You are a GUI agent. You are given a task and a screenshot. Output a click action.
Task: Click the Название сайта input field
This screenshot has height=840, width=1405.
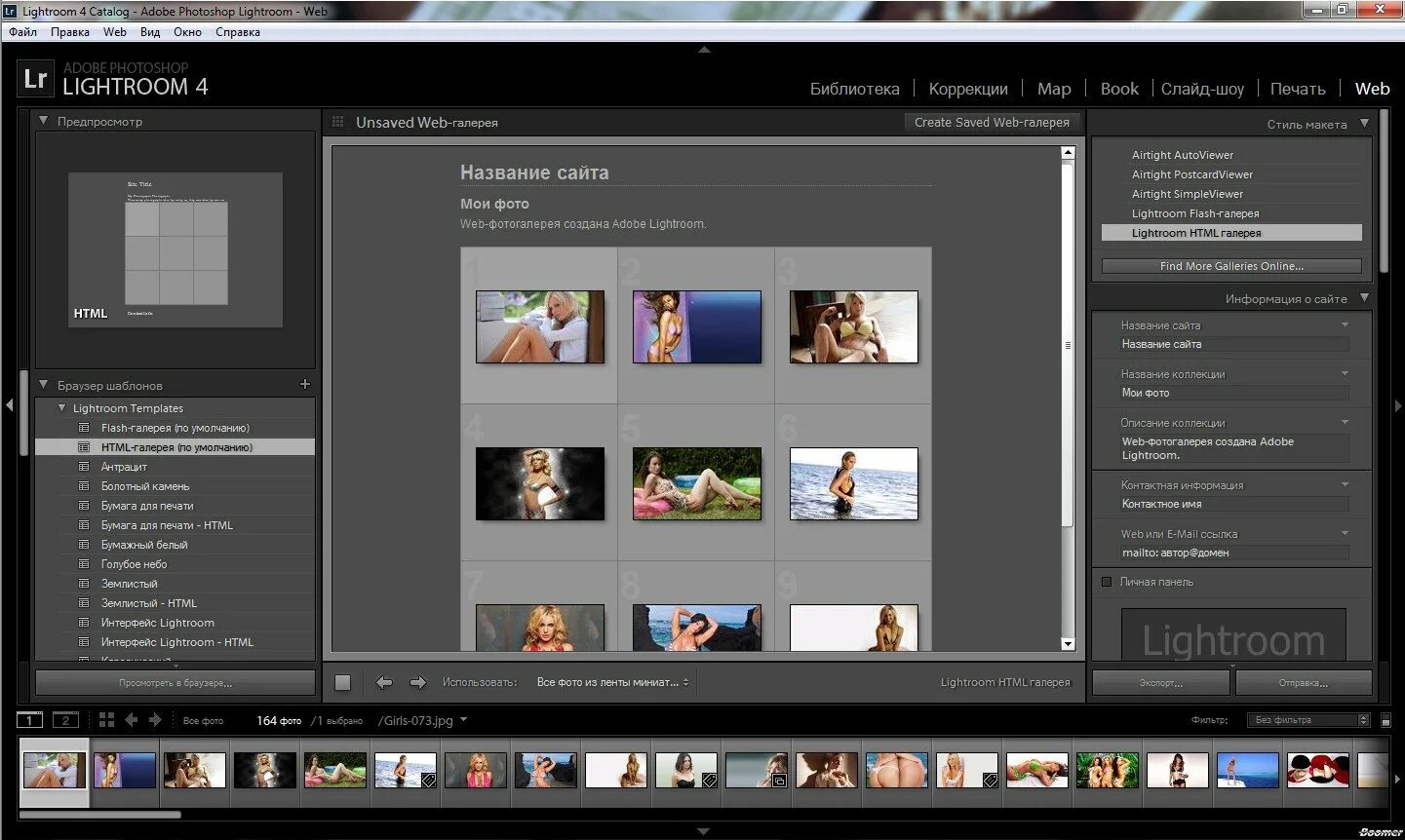pos(1233,344)
